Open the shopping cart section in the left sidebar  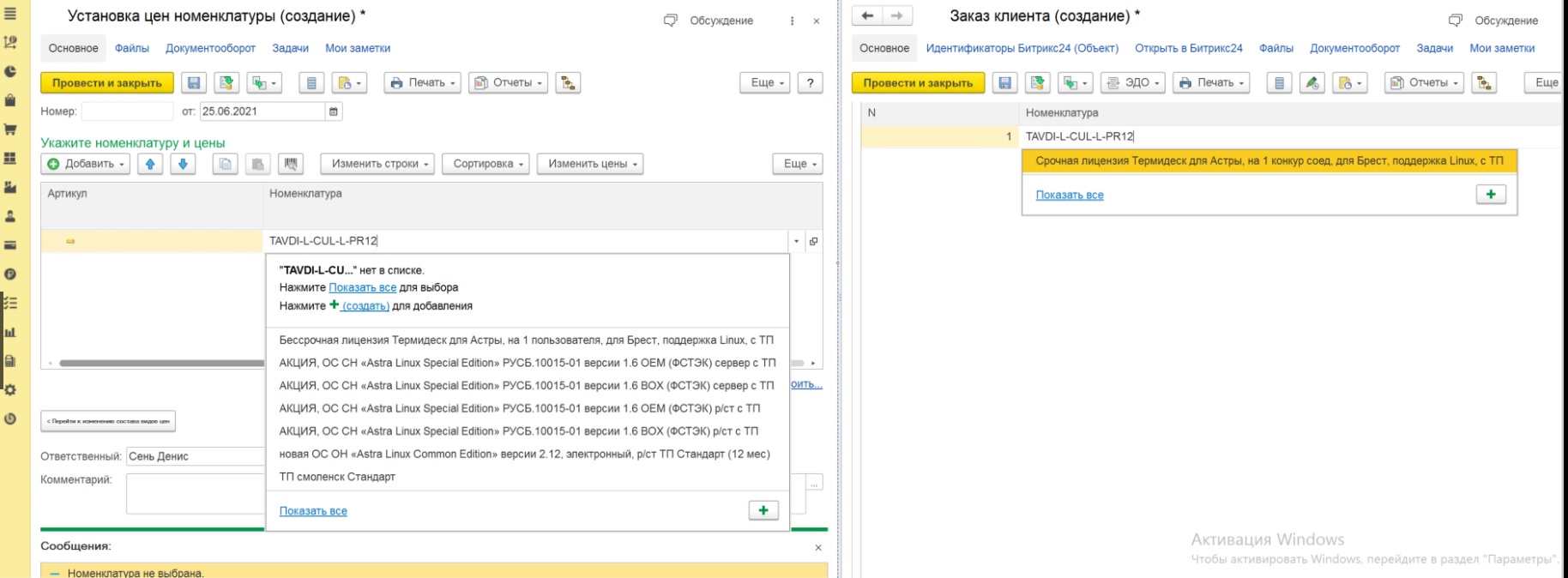click(x=10, y=129)
